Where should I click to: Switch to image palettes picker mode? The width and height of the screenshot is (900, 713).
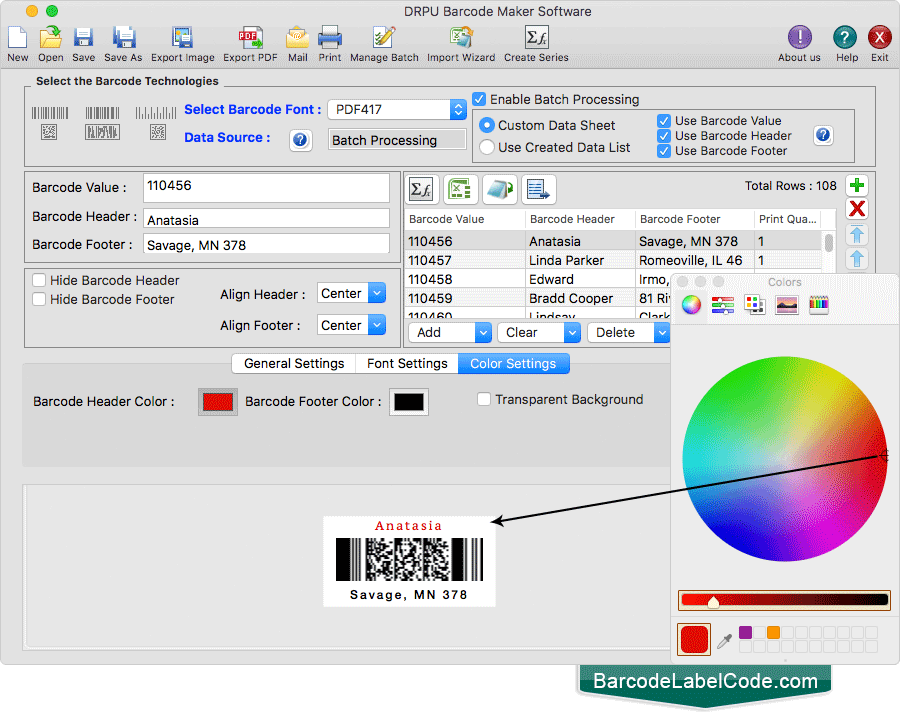click(x=786, y=304)
